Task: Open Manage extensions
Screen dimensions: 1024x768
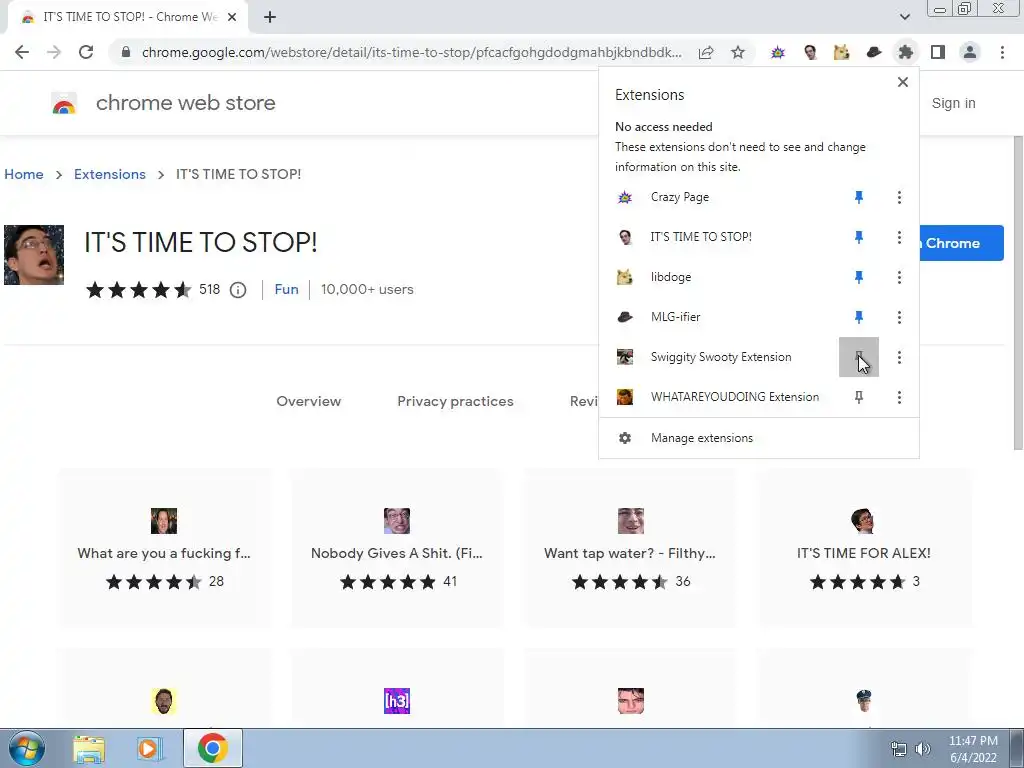Action: coord(759,438)
